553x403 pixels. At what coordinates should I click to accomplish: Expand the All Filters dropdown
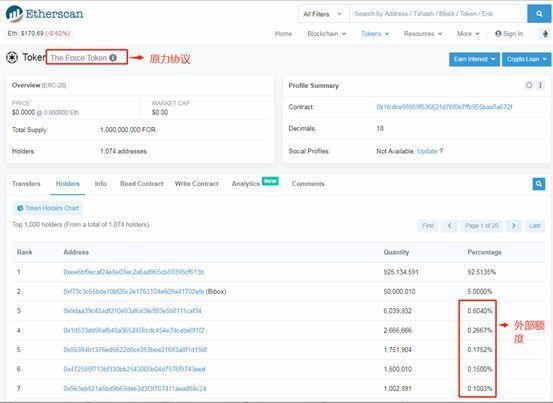[x=323, y=14]
